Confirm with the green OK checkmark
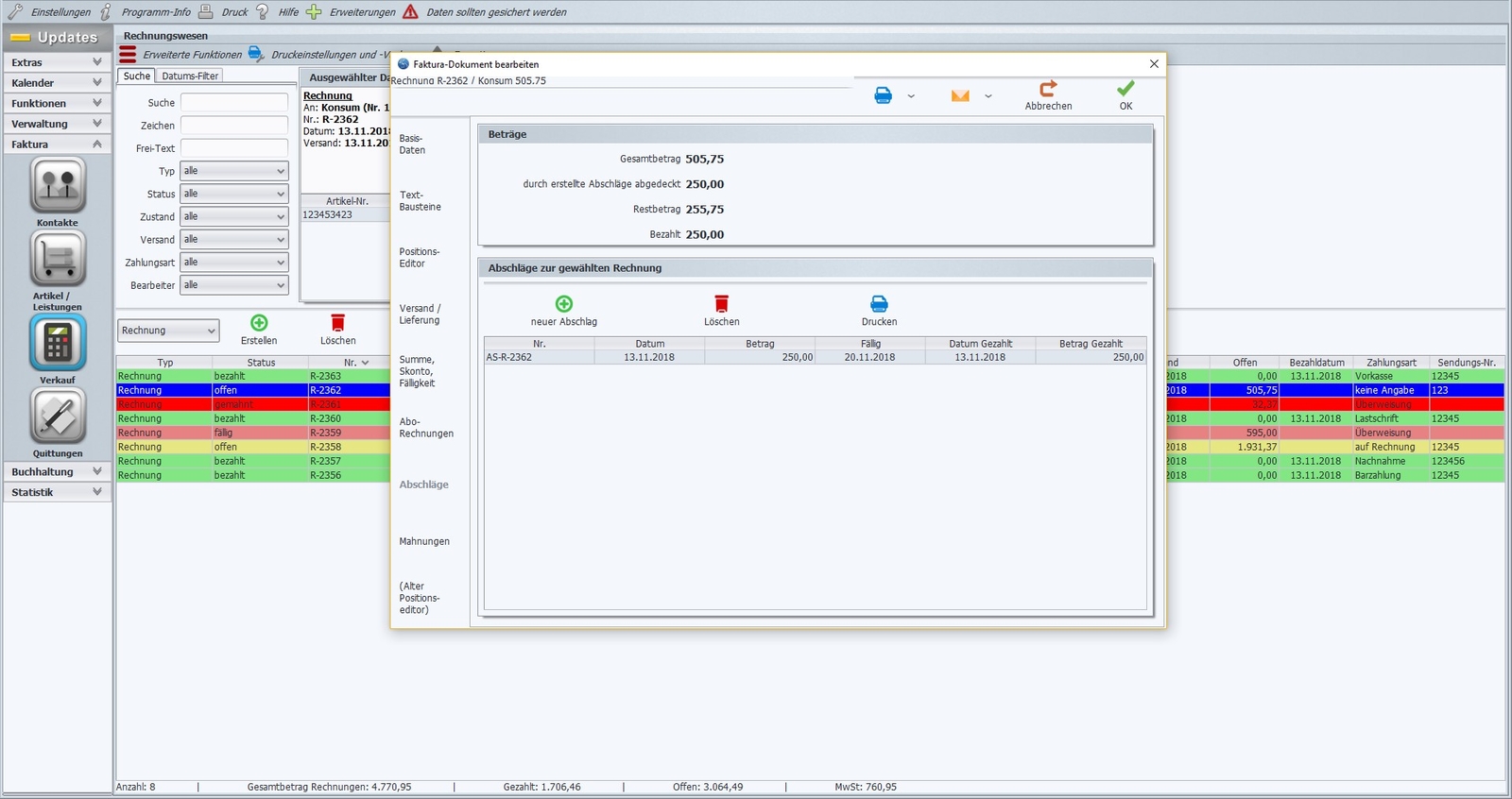 (1125, 88)
